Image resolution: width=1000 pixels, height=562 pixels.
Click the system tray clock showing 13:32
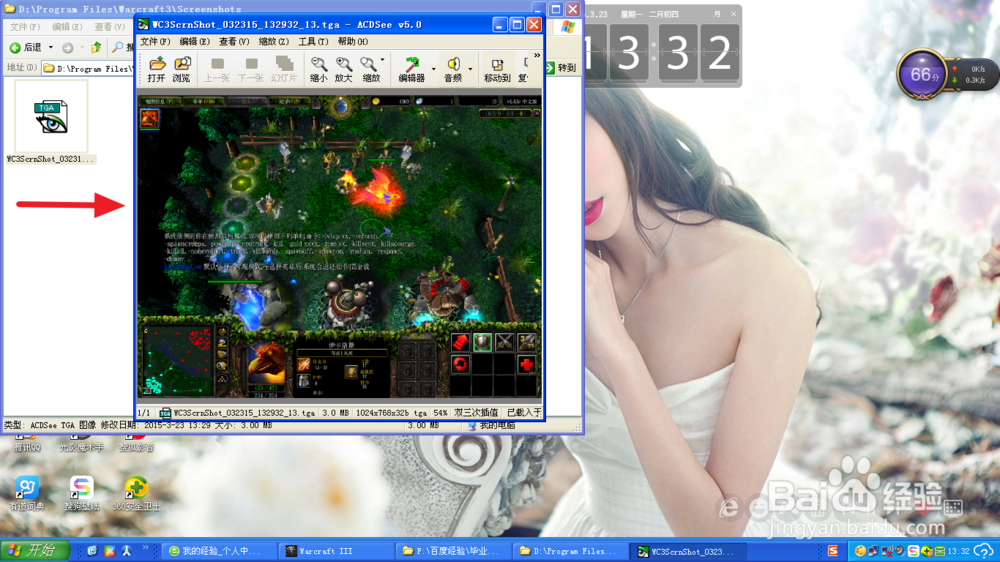[x=959, y=551]
